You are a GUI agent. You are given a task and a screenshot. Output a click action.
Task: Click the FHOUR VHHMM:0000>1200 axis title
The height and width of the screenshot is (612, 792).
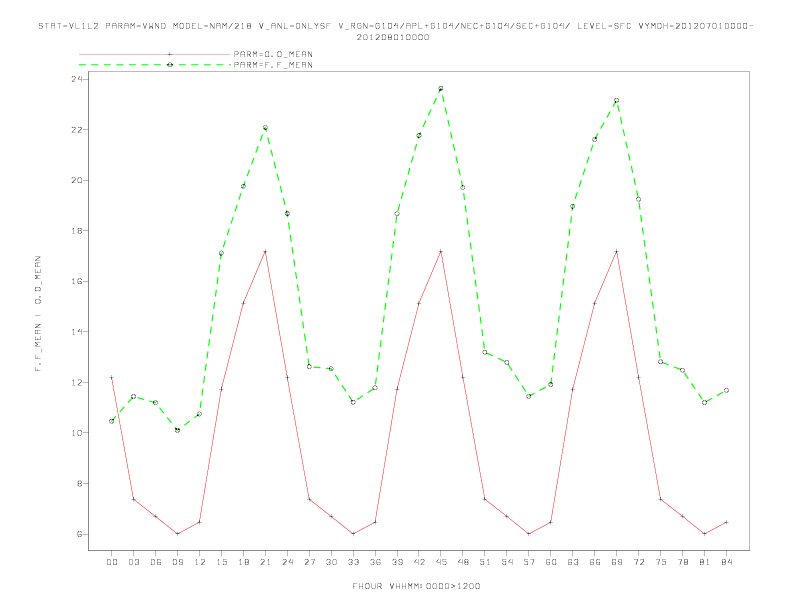coord(416,586)
